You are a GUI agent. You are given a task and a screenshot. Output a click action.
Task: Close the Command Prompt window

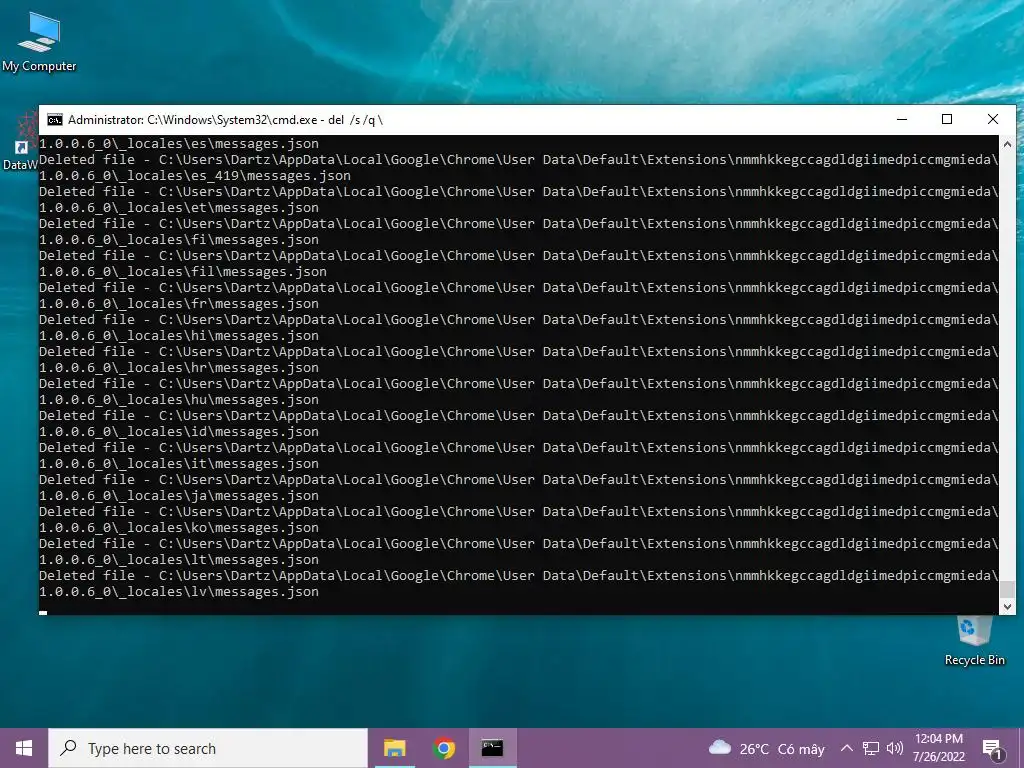tap(993, 120)
